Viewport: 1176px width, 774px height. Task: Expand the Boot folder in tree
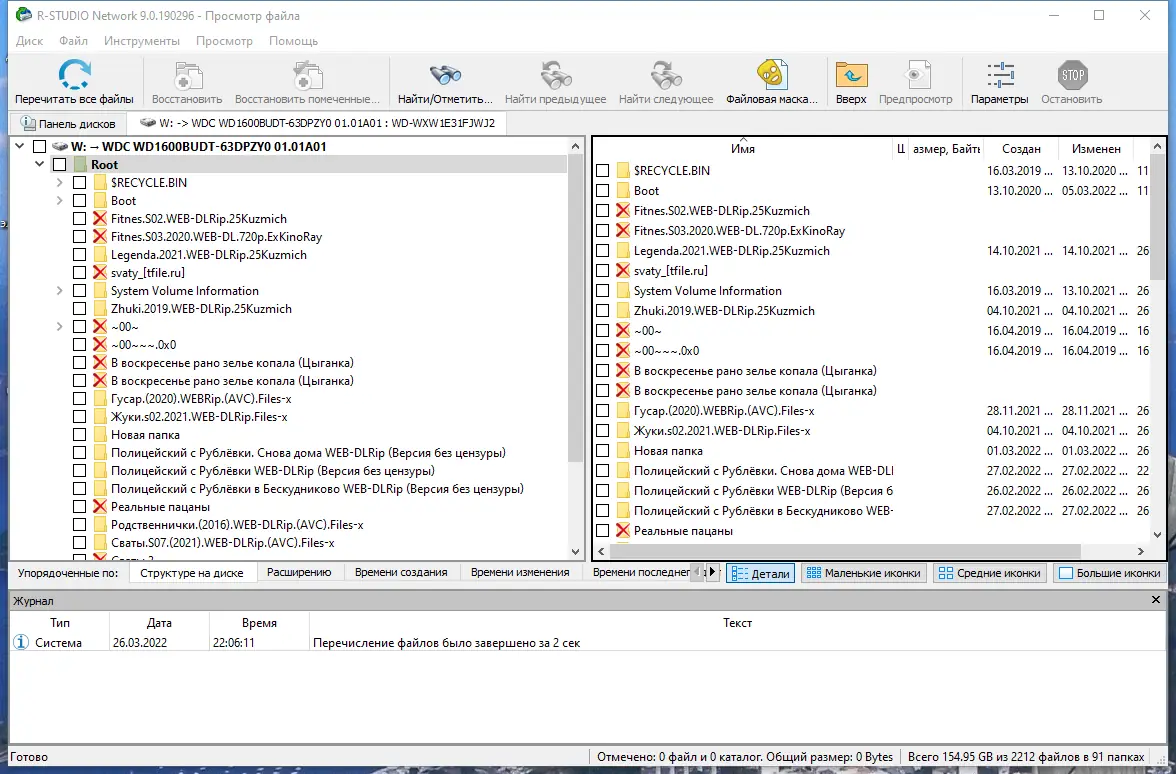pos(59,200)
